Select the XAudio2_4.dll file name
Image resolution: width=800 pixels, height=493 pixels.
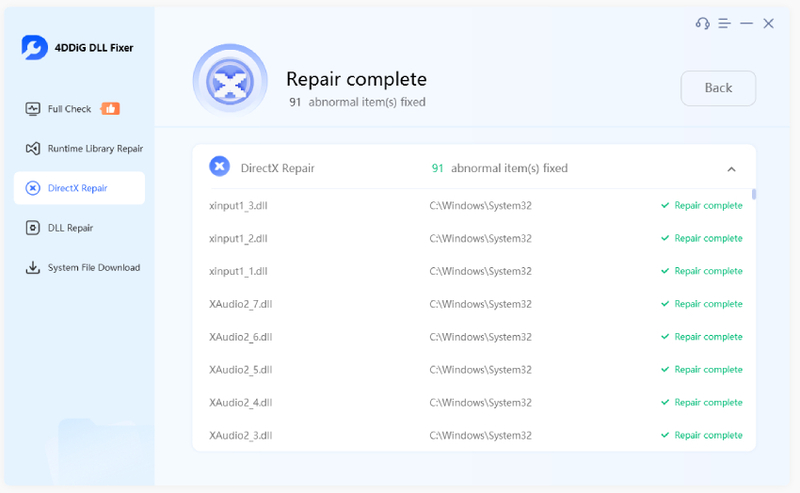point(241,403)
